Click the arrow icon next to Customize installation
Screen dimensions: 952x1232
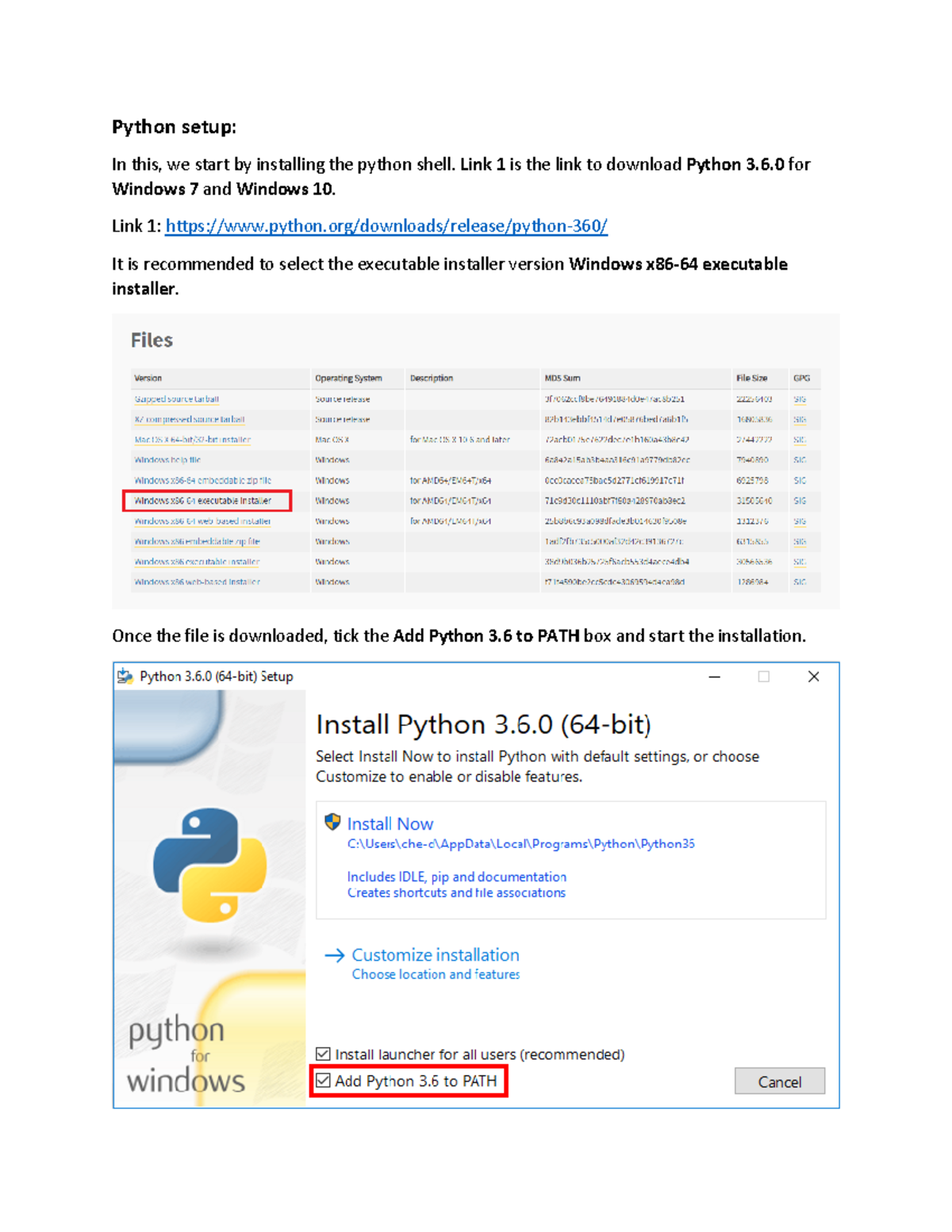[335, 955]
